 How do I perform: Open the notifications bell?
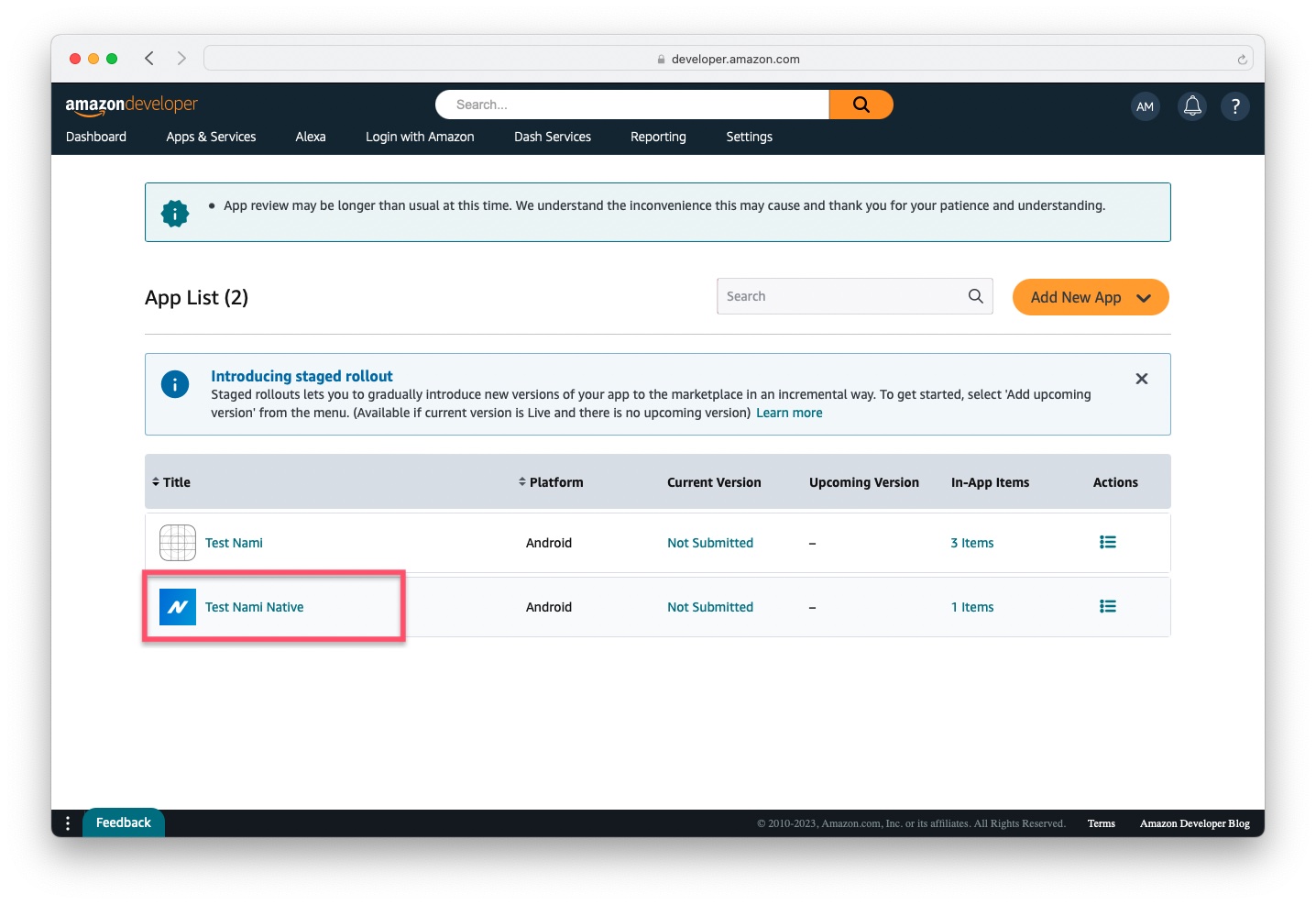tap(1192, 106)
